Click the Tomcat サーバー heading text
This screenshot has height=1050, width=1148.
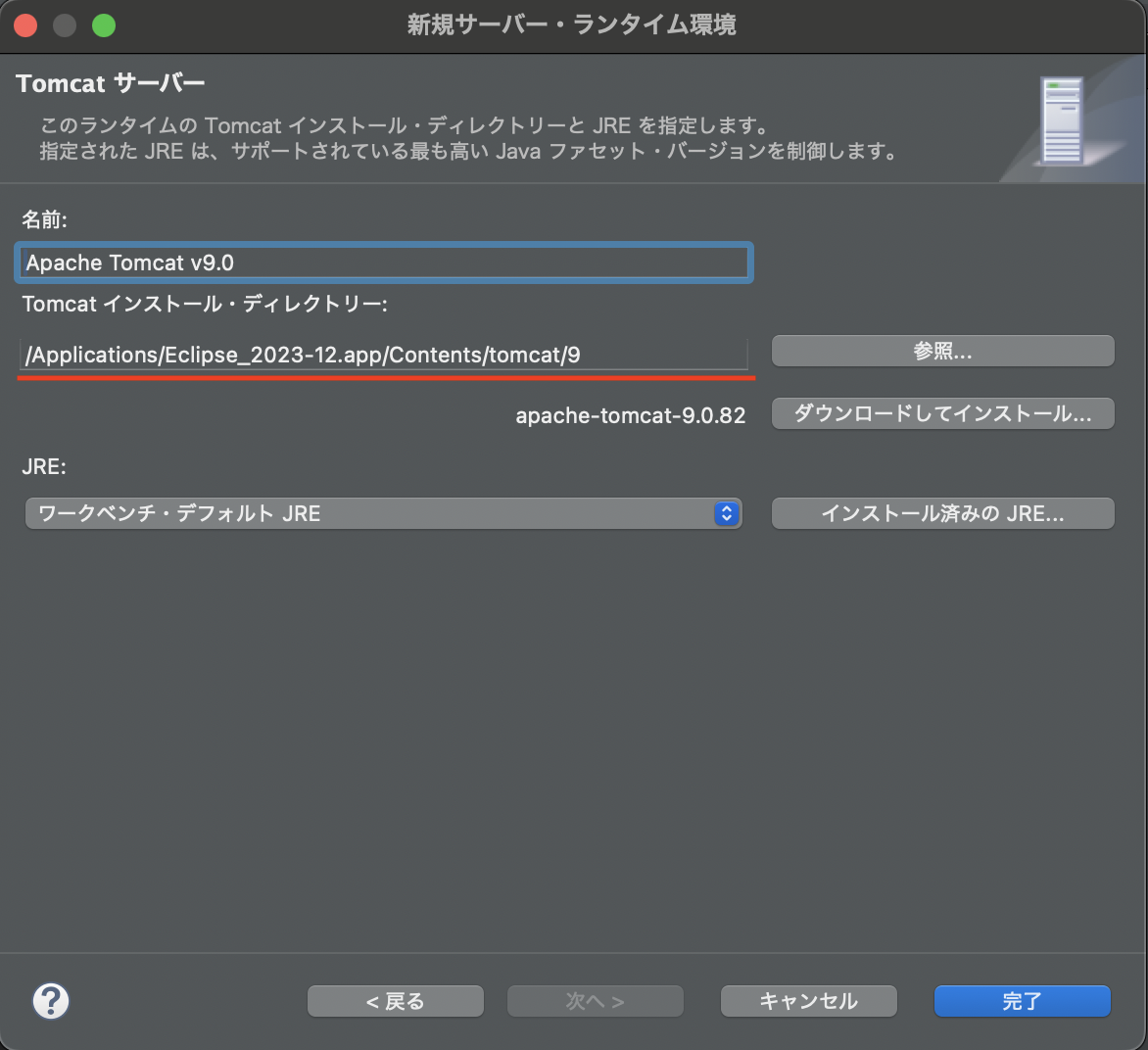click(x=111, y=83)
